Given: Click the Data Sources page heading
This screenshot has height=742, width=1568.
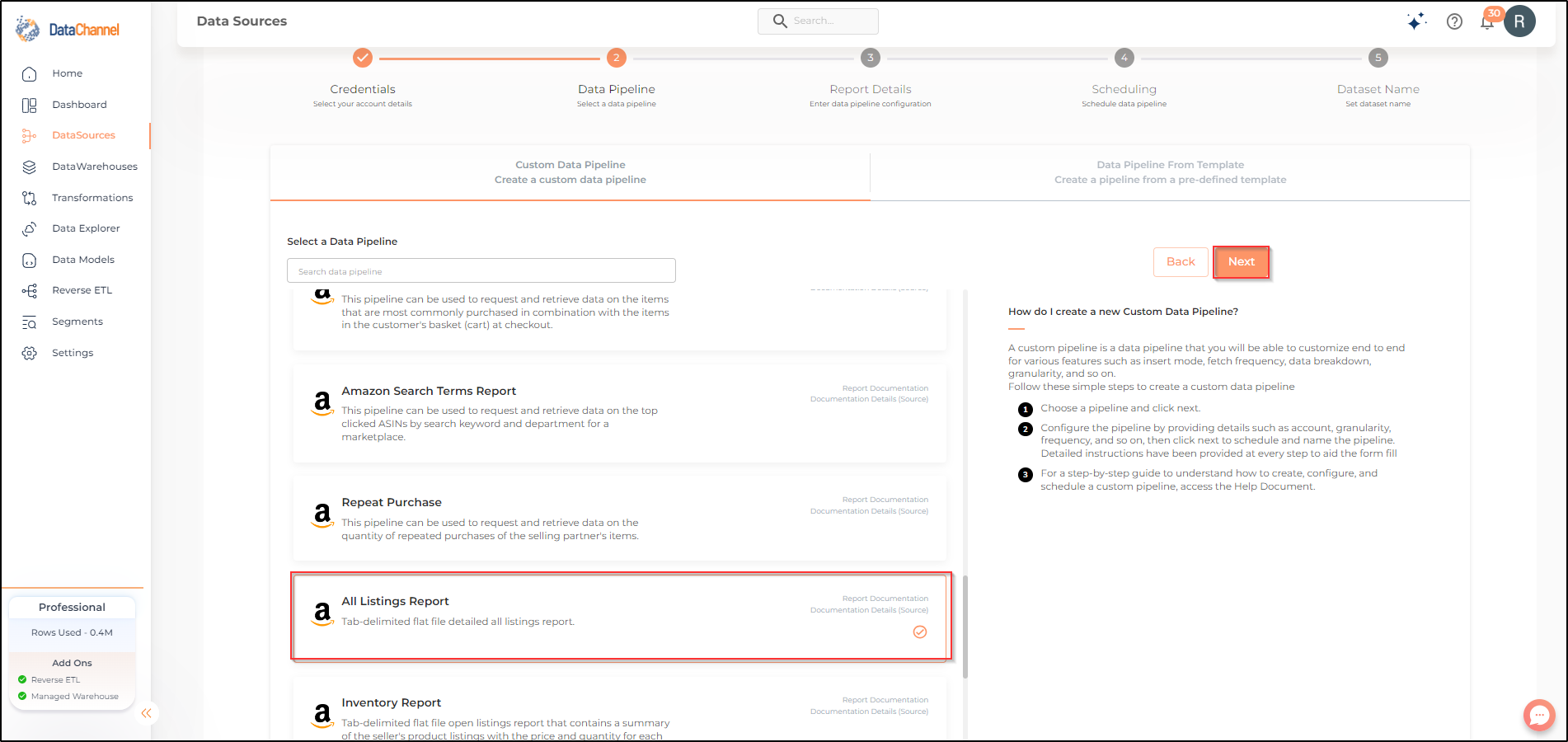Looking at the screenshot, I should pos(242,21).
